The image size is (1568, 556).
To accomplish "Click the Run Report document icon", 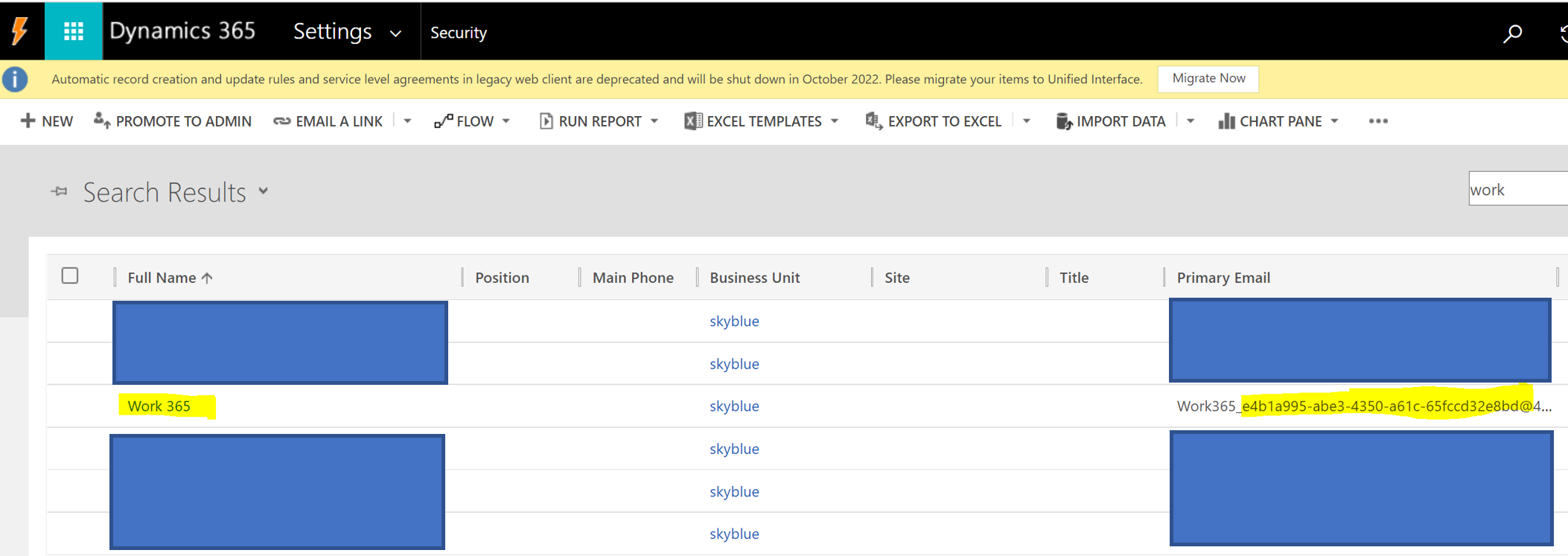I will pos(546,121).
